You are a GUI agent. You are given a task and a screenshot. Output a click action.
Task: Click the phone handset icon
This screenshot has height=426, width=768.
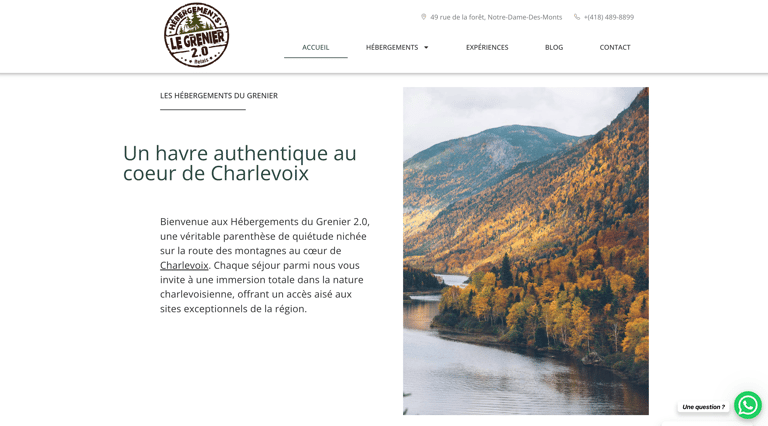577,17
